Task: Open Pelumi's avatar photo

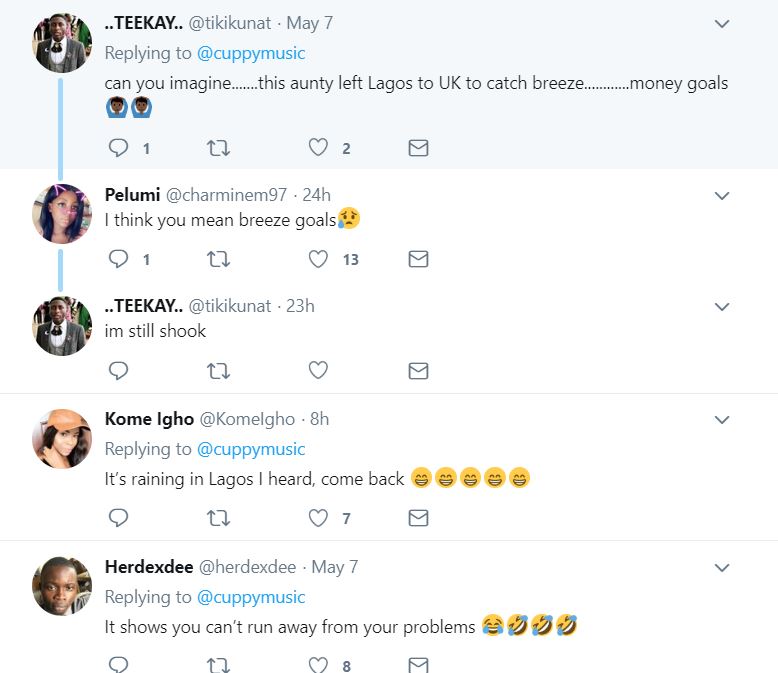Action: tap(62, 214)
